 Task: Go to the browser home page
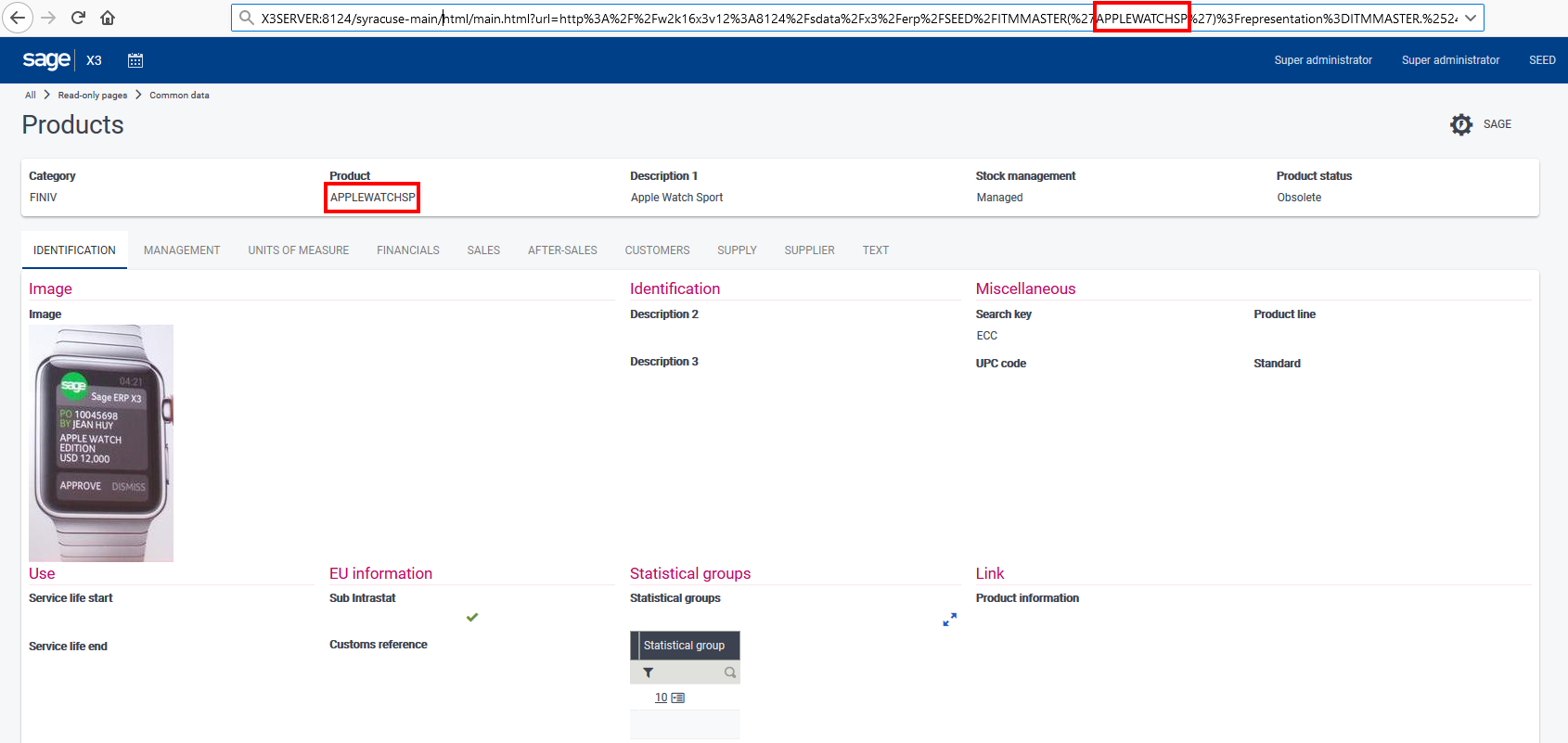click(x=108, y=18)
